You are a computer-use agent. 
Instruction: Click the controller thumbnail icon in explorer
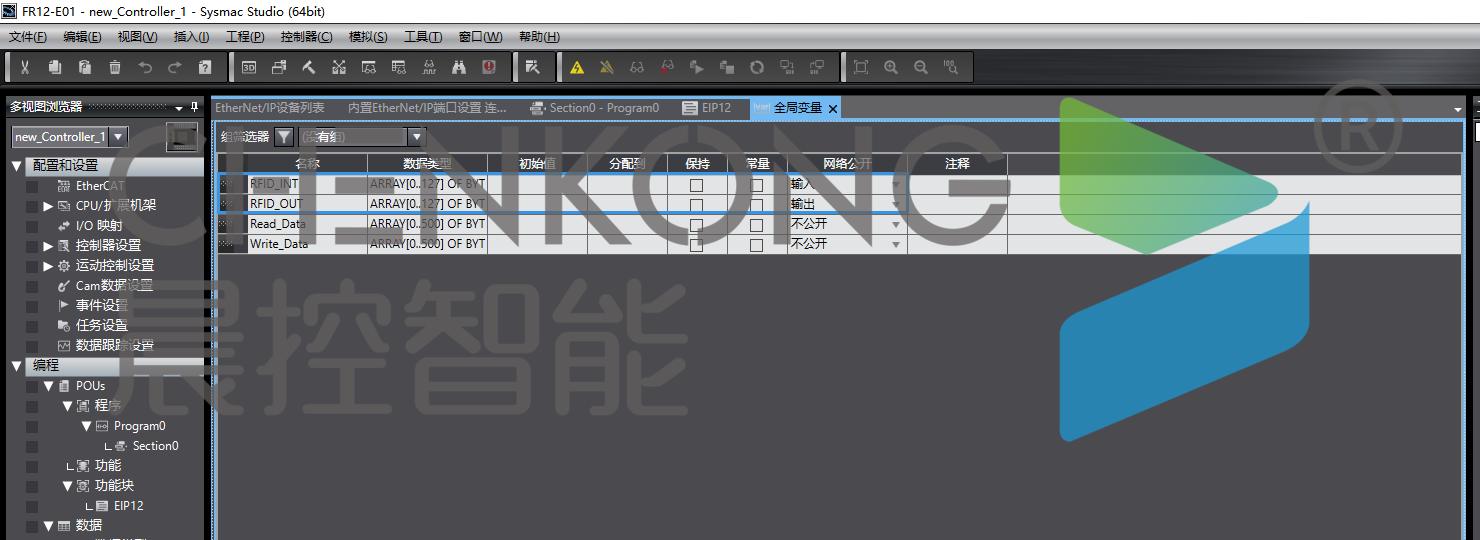click(182, 137)
